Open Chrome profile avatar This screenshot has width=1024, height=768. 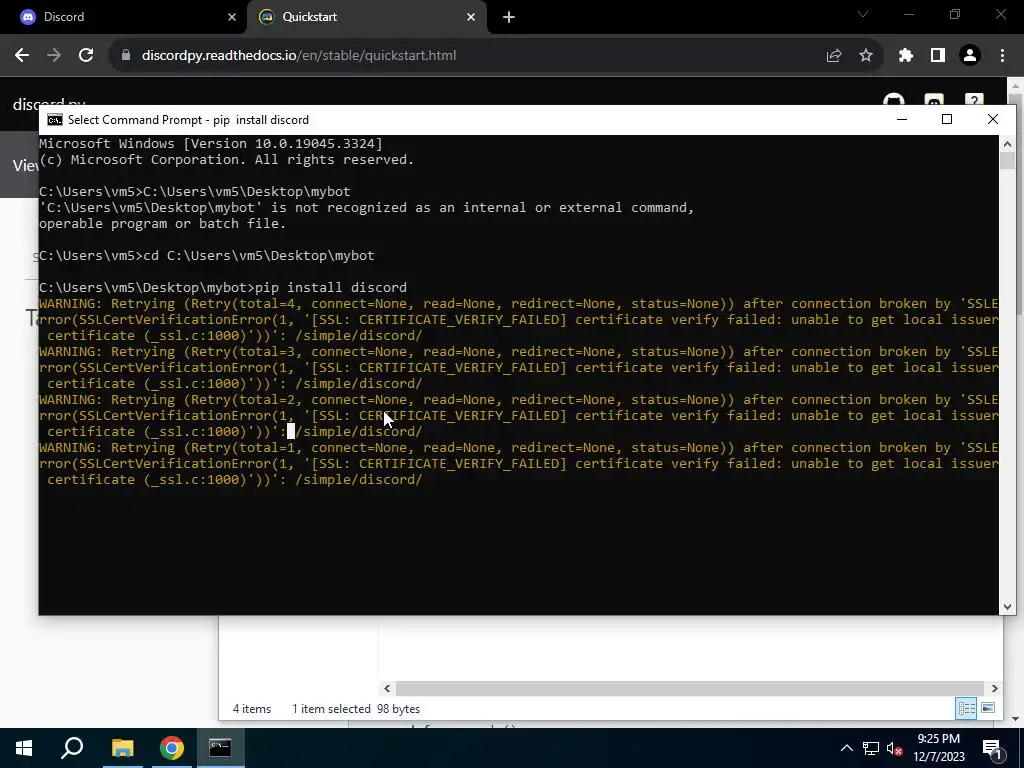pos(970,56)
